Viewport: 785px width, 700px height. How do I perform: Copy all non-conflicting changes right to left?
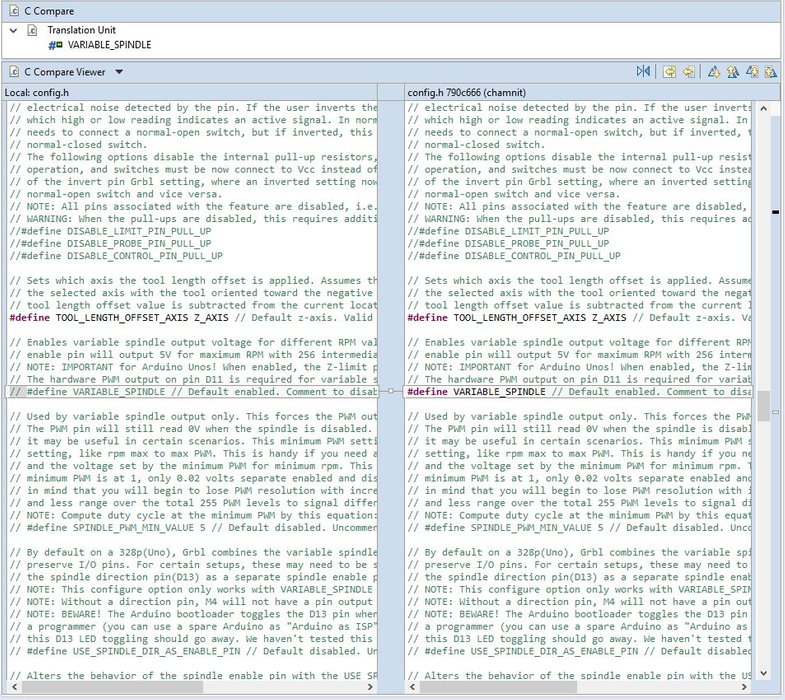click(x=669, y=72)
